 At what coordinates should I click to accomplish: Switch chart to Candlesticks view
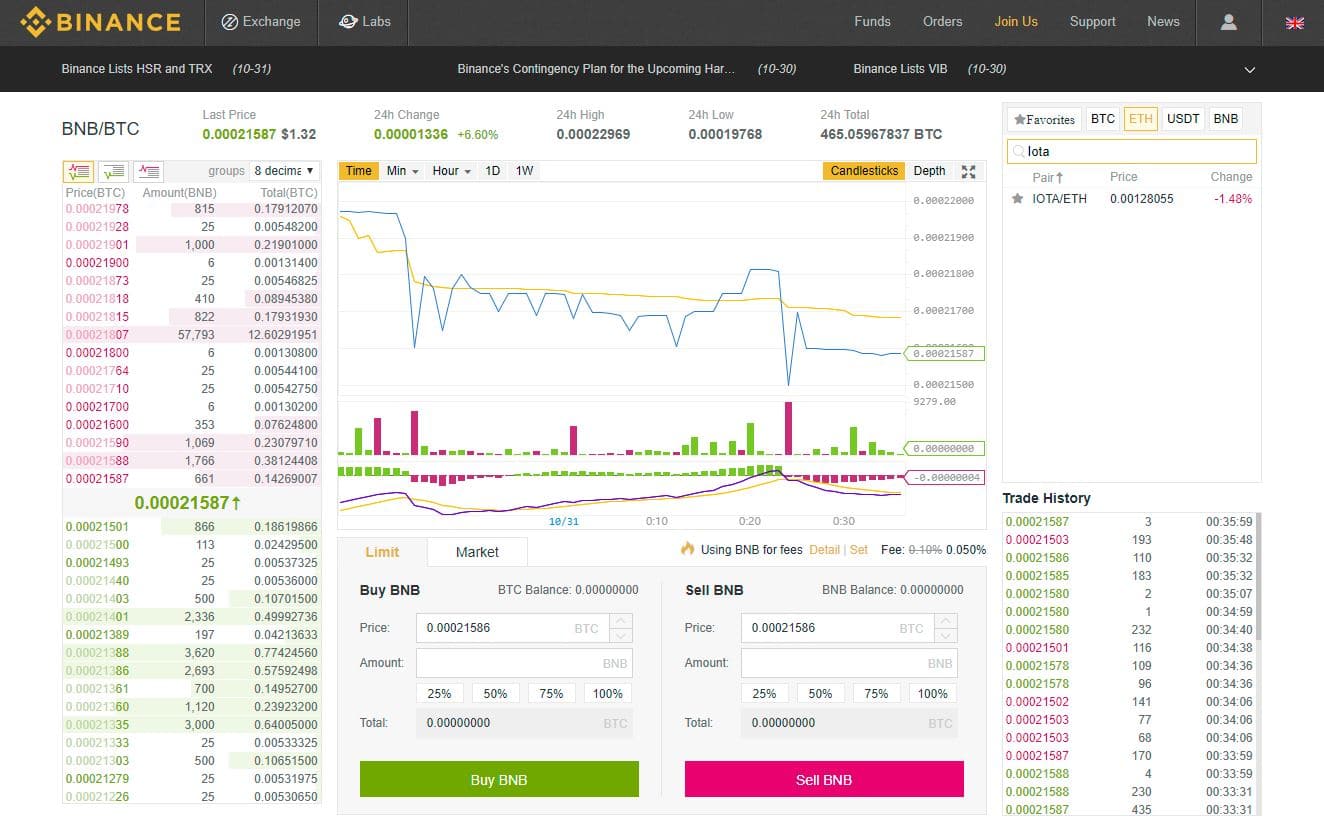862,171
